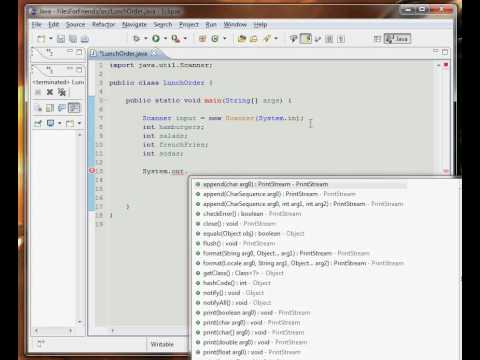This screenshot has height=360, width=480.
Task: Click the red error indicator atop overview ruler
Action: (x=446, y=65)
